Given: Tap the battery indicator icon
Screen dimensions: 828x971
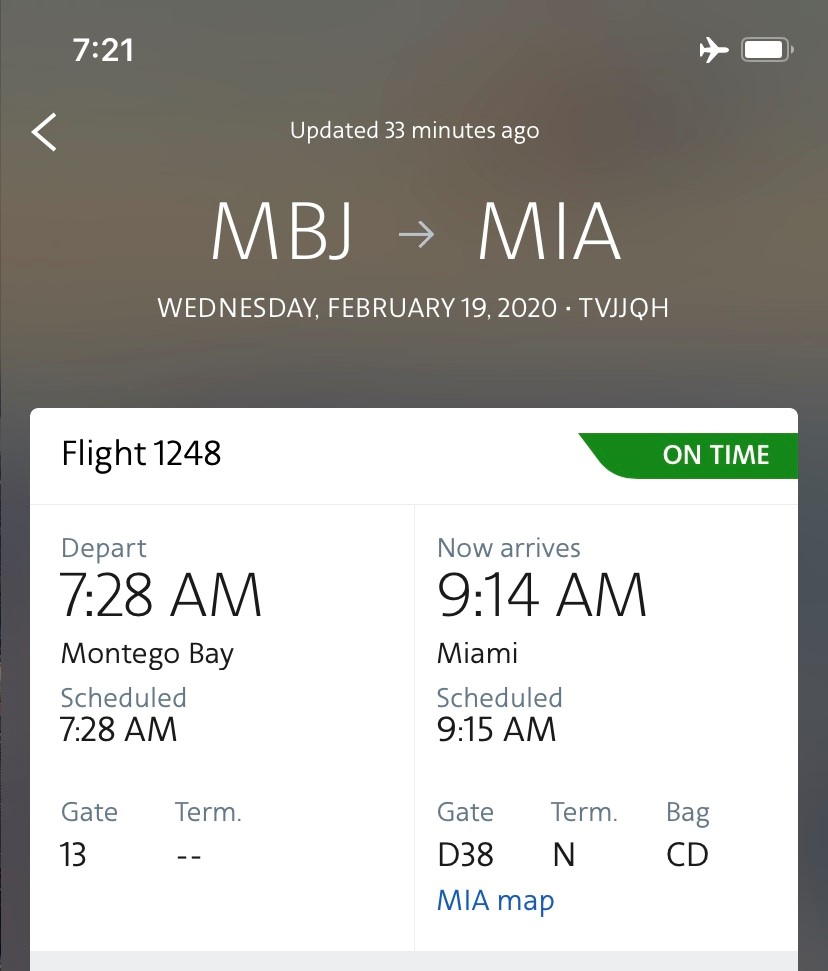Looking at the screenshot, I should (767, 50).
